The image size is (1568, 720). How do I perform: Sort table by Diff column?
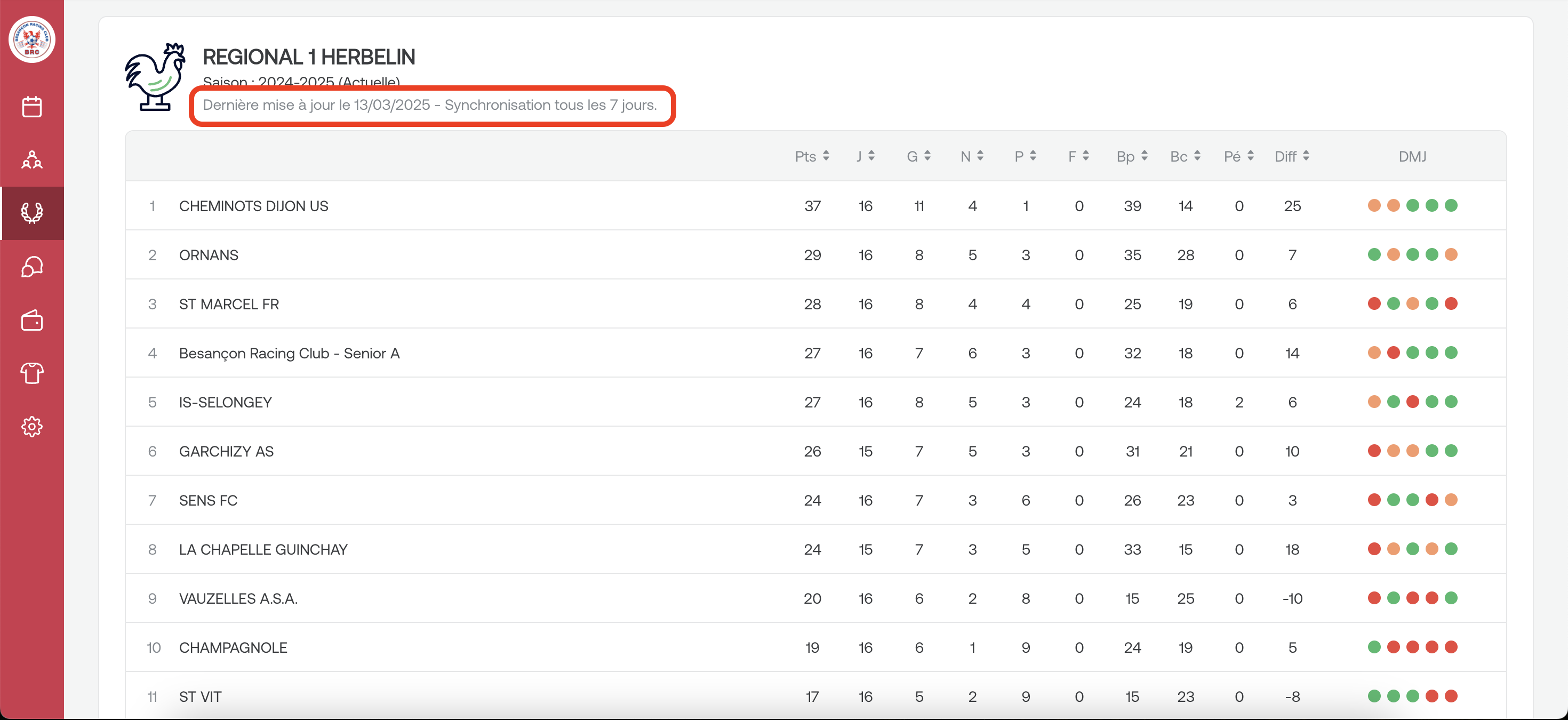[1291, 156]
